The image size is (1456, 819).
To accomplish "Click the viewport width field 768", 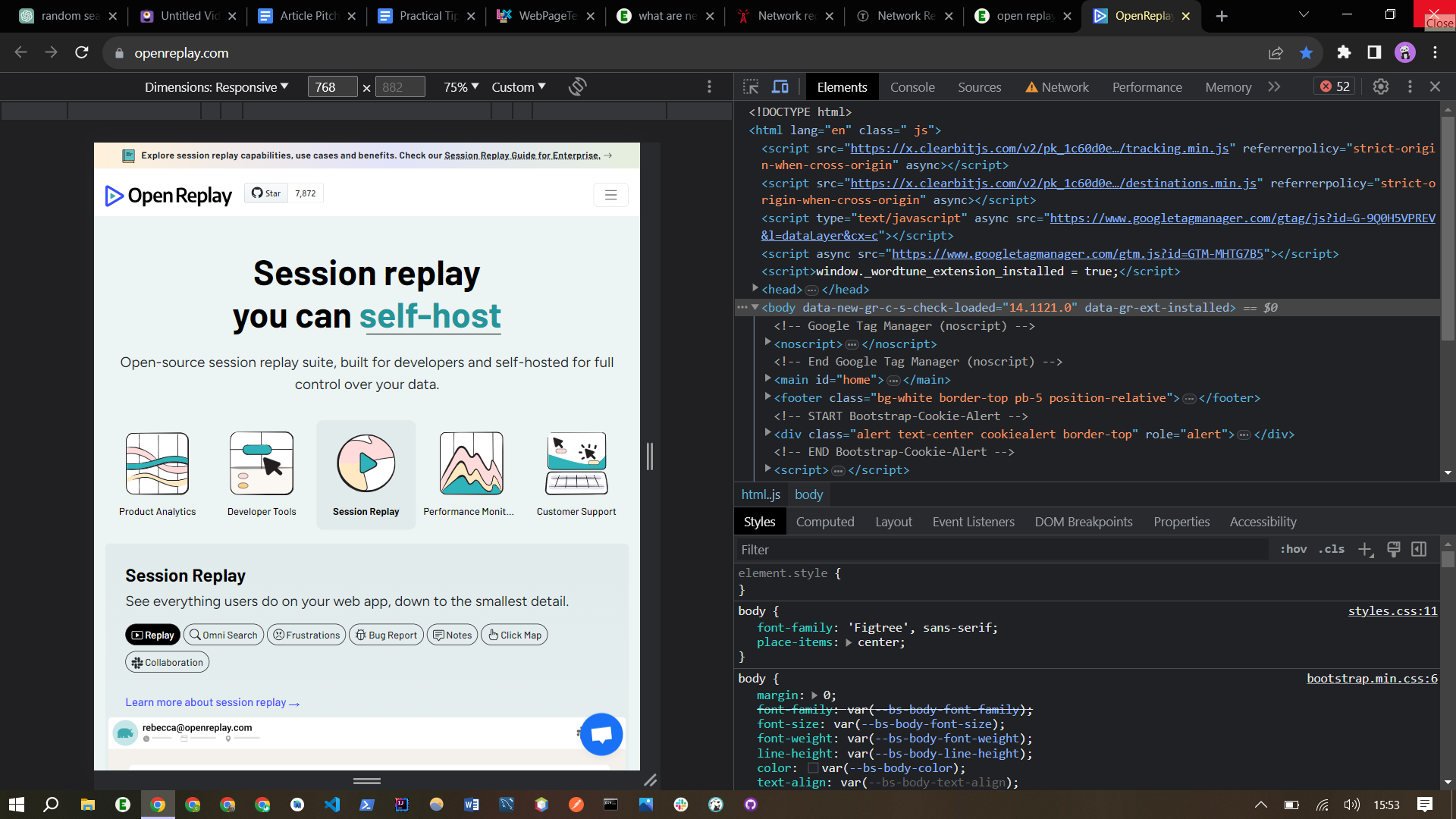I will pyautogui.click(x=332, y=87).
